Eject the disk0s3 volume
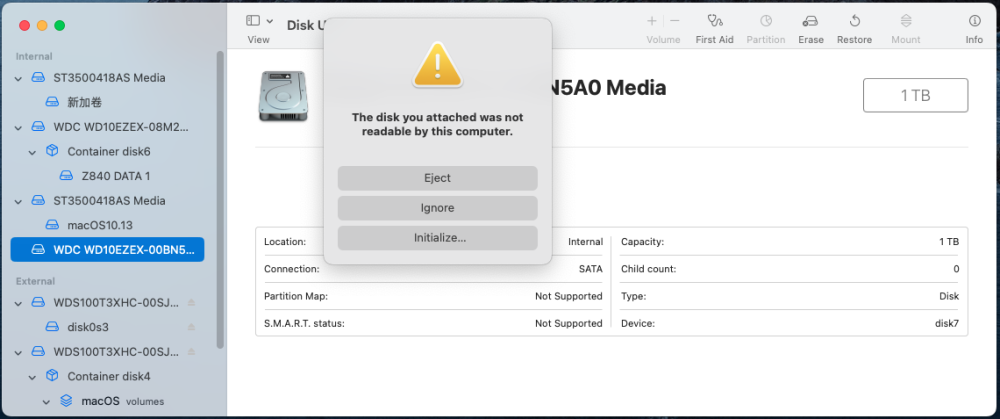Screen dimensions: 1000x419 (x=191, y=327)
